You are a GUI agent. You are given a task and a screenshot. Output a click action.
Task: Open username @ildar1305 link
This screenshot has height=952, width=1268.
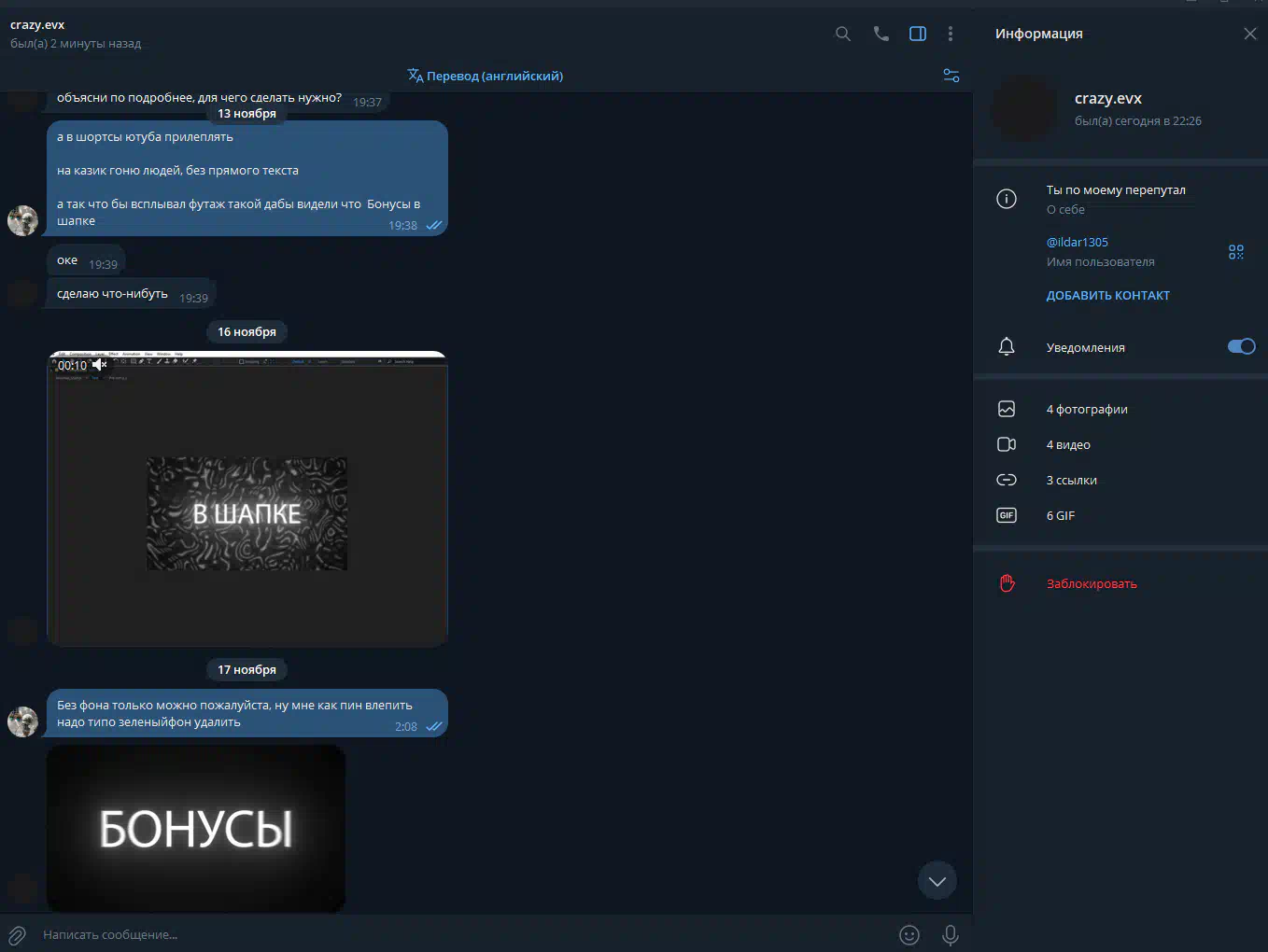[x=1078, y=242]
